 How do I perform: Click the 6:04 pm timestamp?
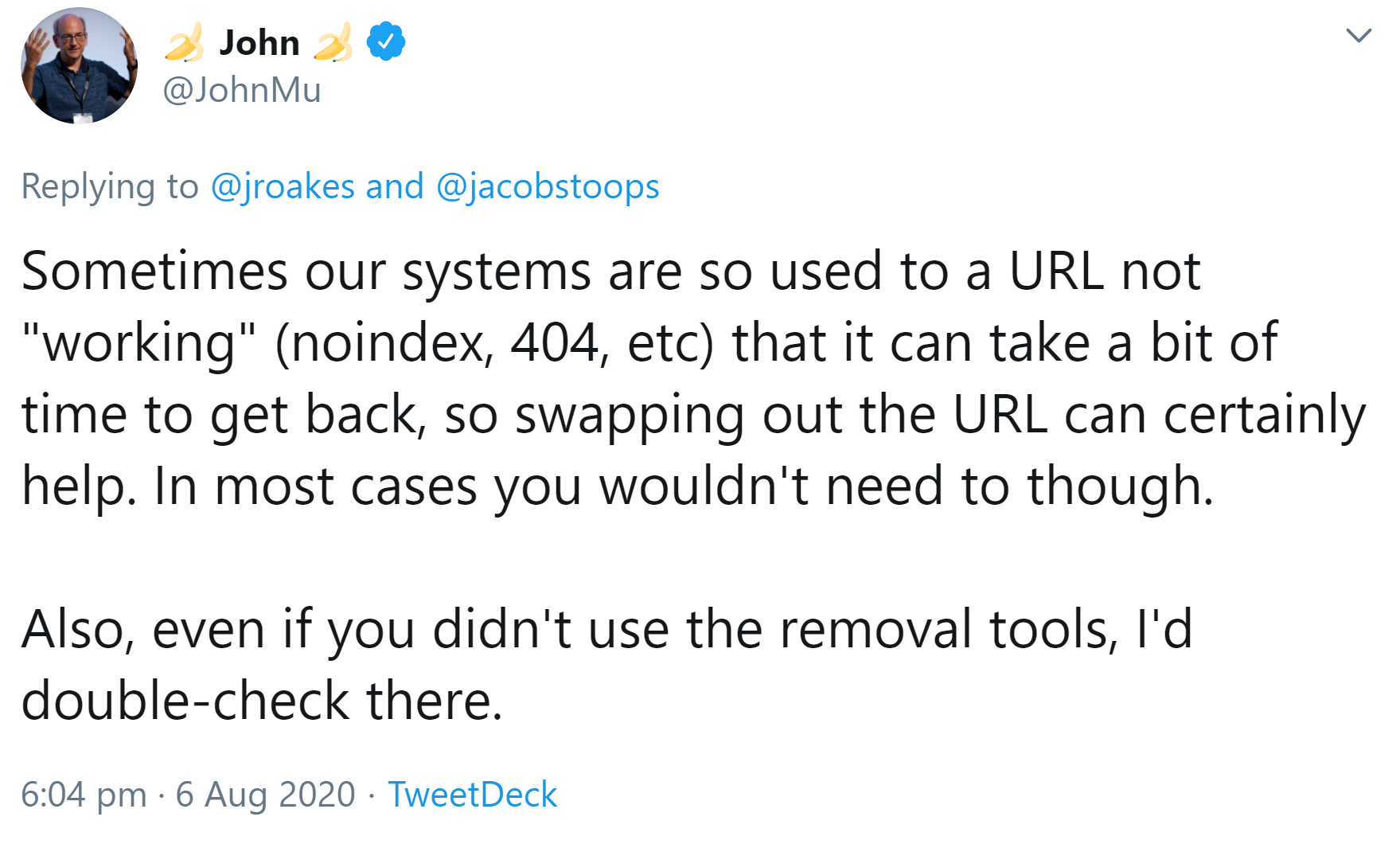tap(84, 795)
